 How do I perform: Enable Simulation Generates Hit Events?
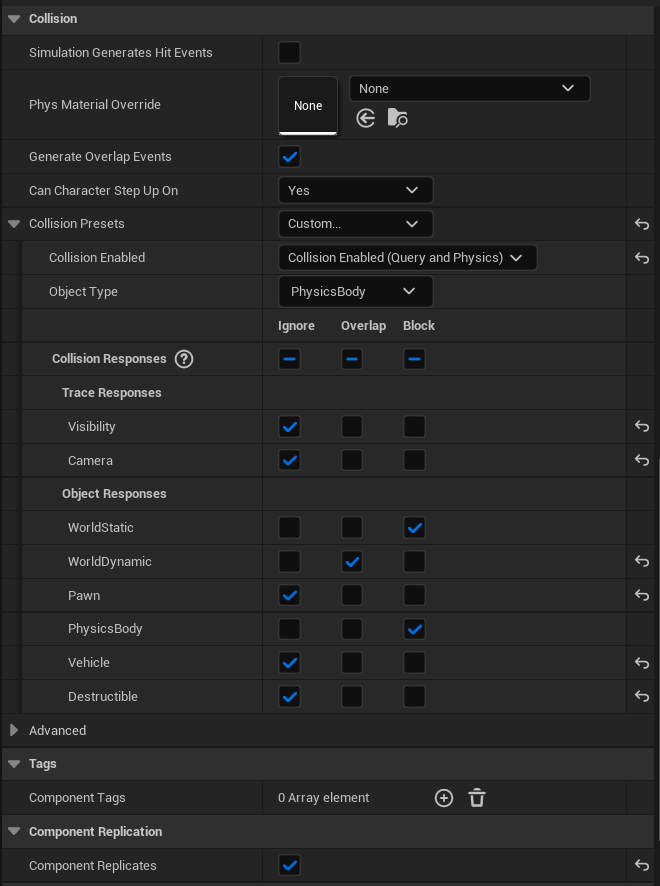[289, 52]
